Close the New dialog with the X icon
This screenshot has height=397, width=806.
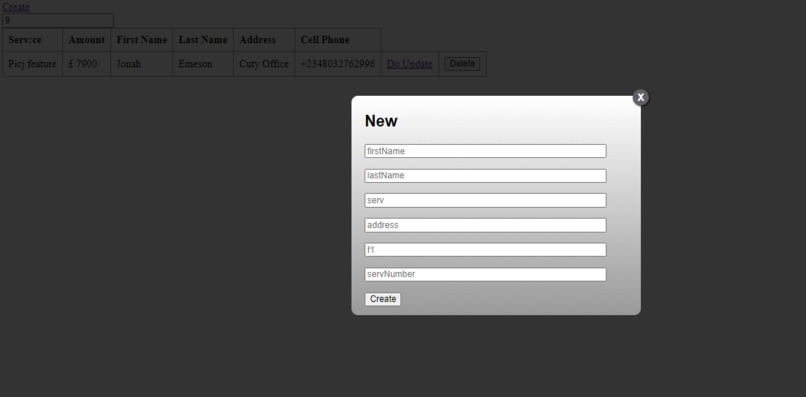click(x=640, y=97)
